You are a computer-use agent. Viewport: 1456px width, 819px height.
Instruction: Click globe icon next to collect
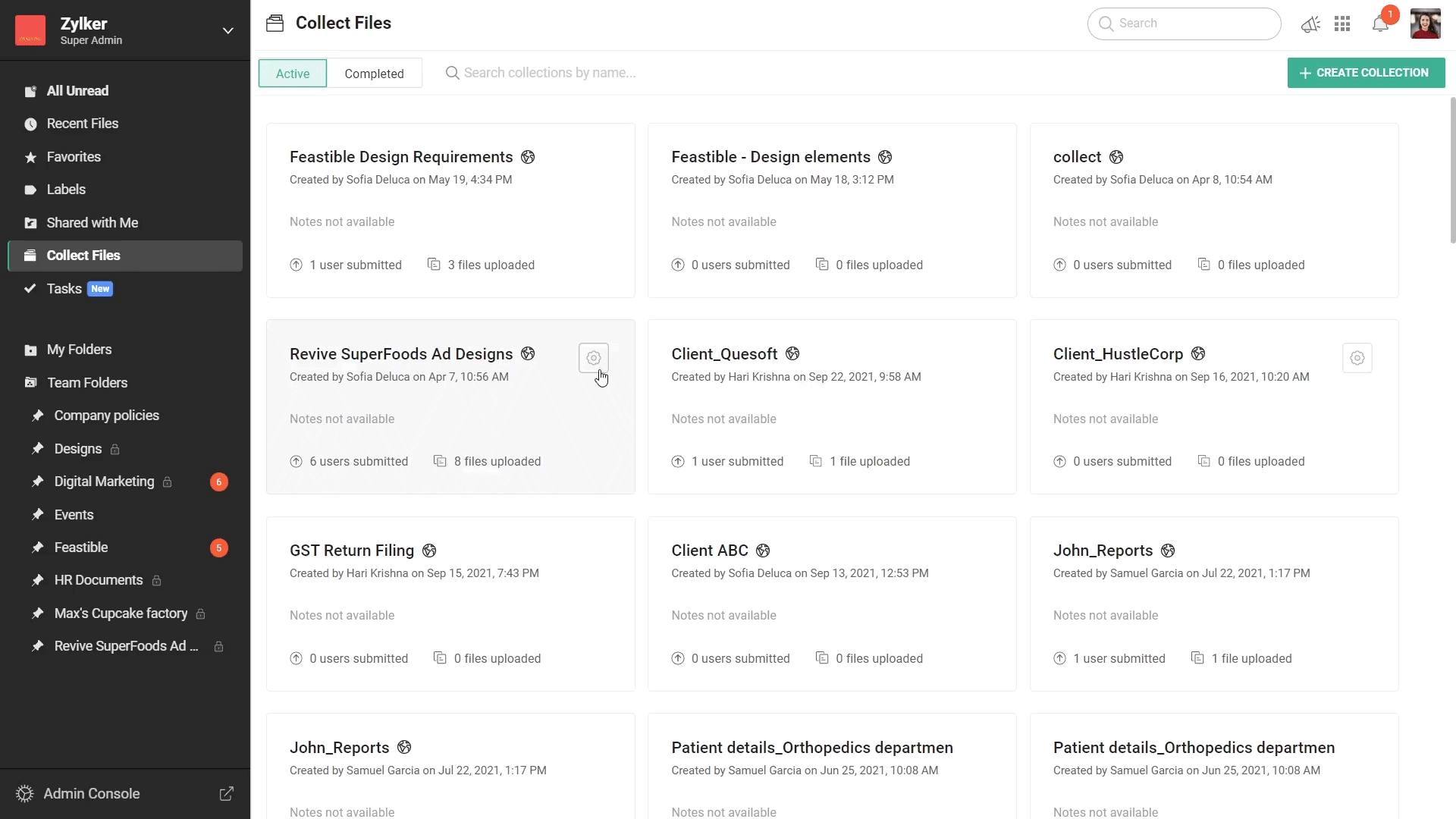pos(1116,157)
